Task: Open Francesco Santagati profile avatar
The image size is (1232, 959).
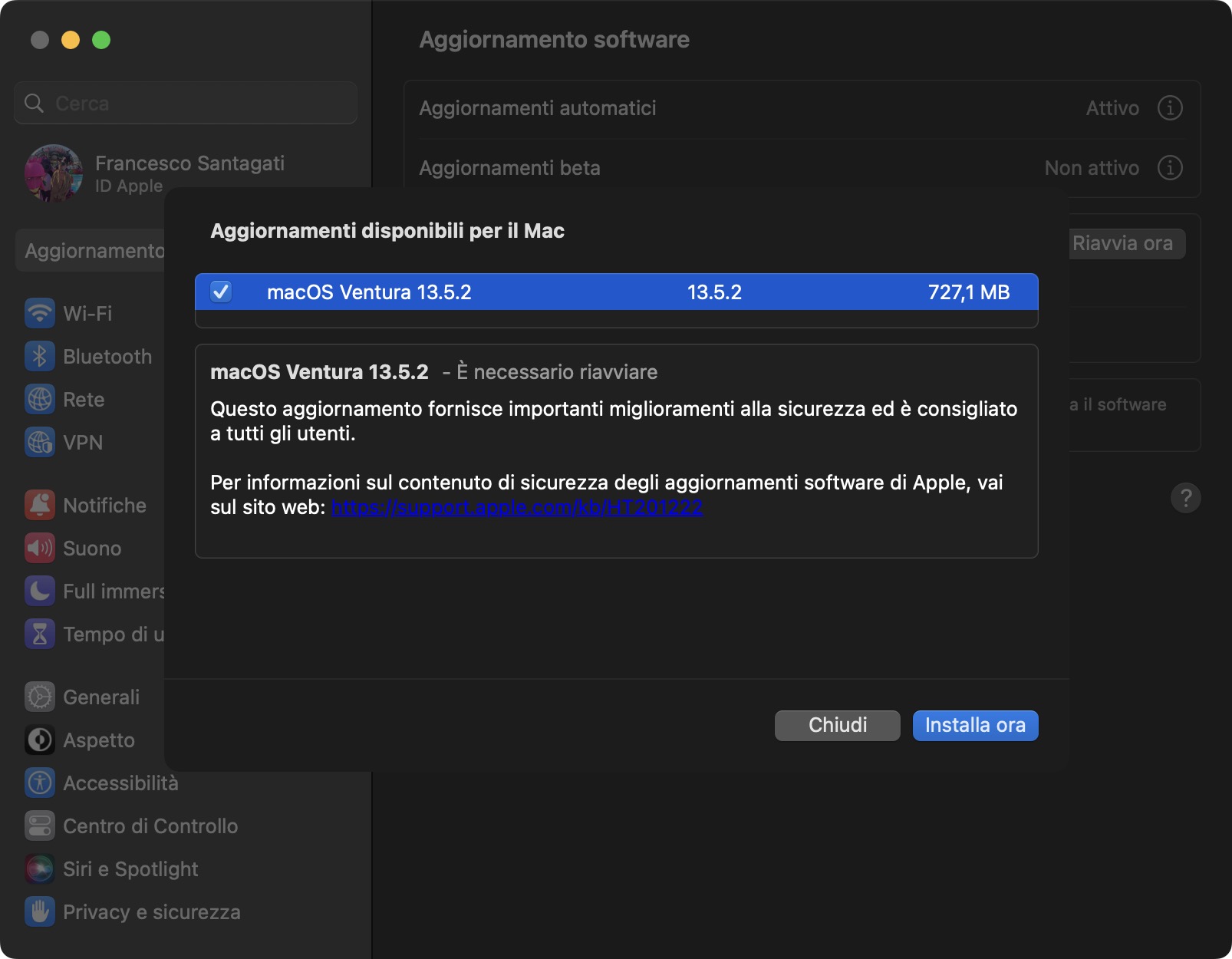Action: click(x=54, y=173)
